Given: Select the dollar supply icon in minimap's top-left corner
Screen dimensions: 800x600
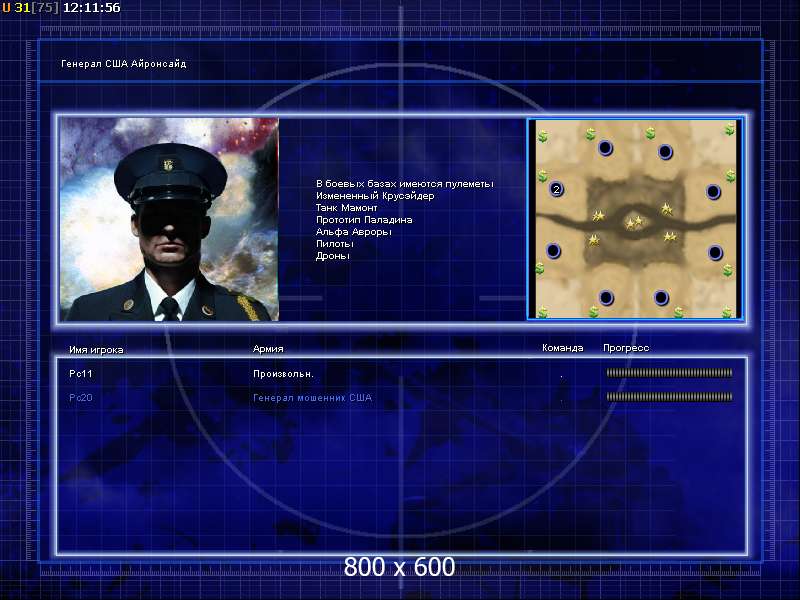Looking at the screenshot, I should pos(543,135).
